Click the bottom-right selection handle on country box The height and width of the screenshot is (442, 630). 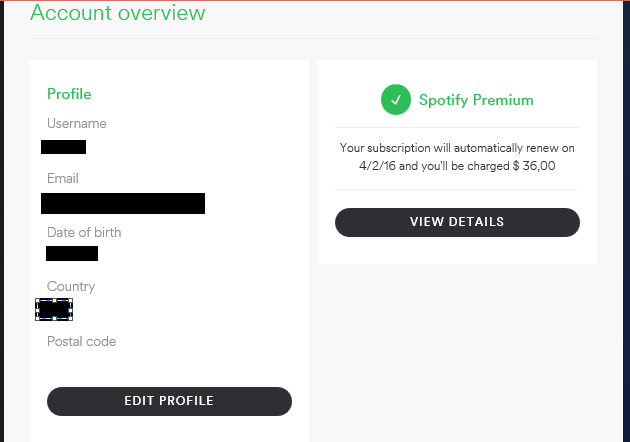click(71, 319)
